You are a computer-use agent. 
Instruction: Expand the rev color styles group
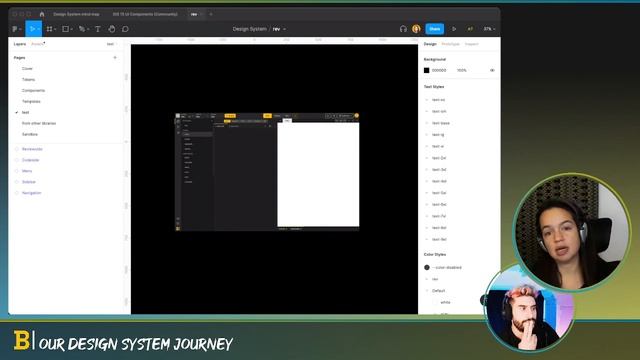coord(427,279)
